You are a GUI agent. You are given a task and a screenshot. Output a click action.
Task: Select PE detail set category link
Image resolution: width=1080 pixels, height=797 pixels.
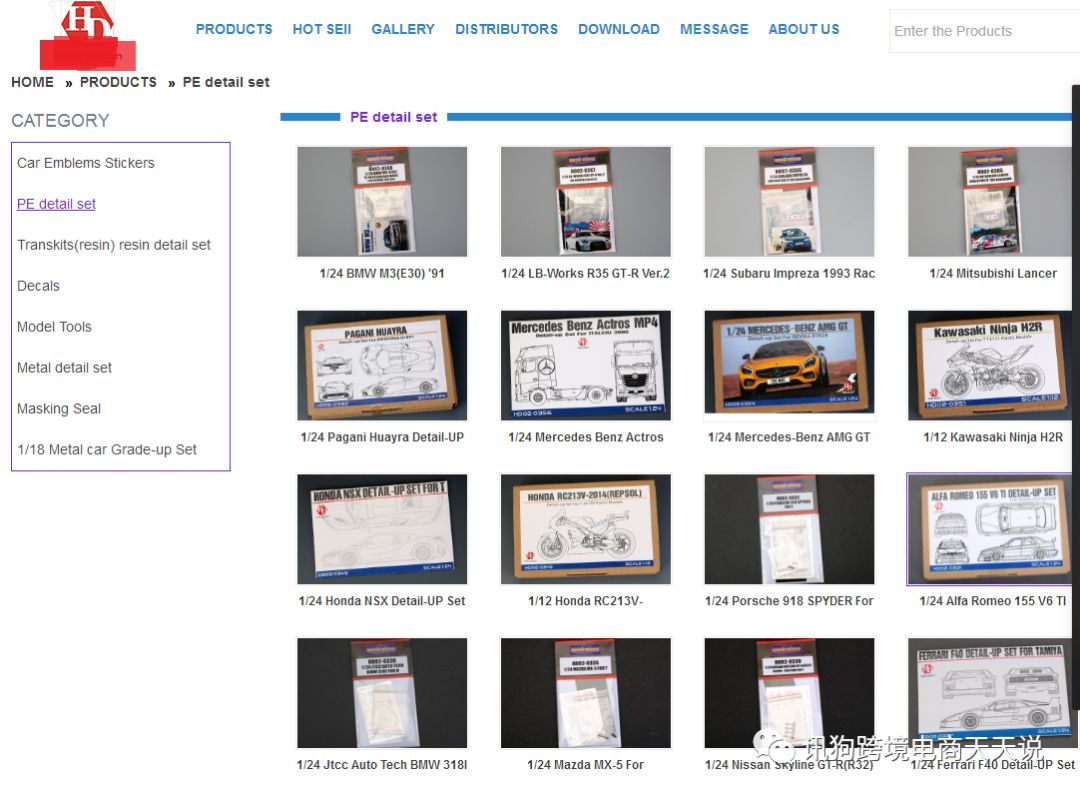[x=56, y=204]
